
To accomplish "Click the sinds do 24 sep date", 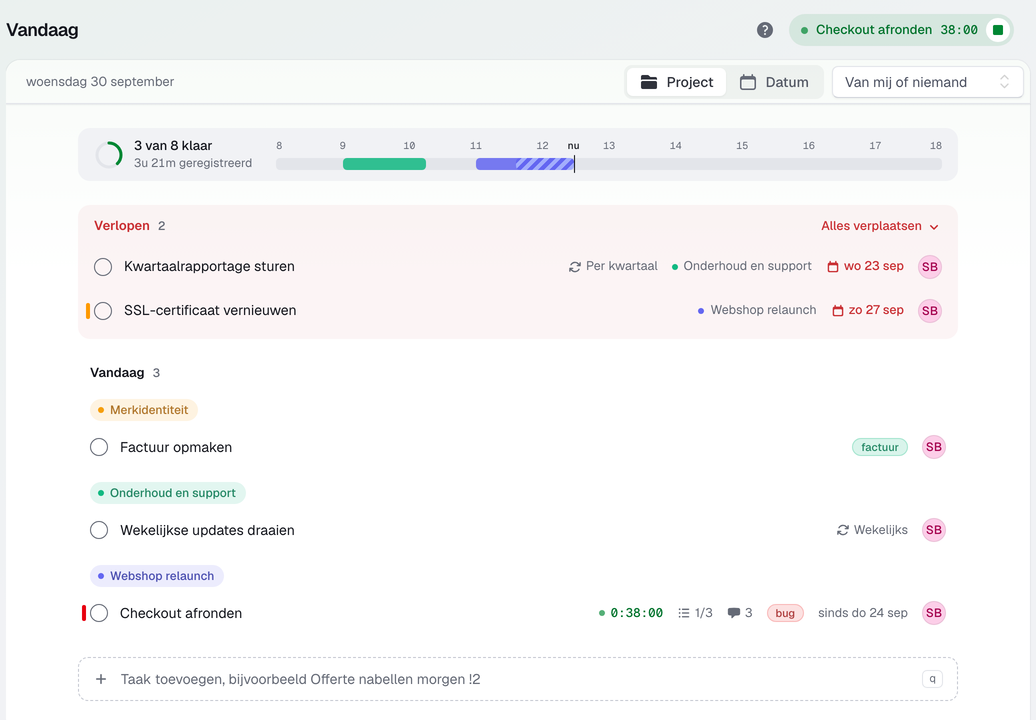I will pyautogui.click(x=862, y=613).
